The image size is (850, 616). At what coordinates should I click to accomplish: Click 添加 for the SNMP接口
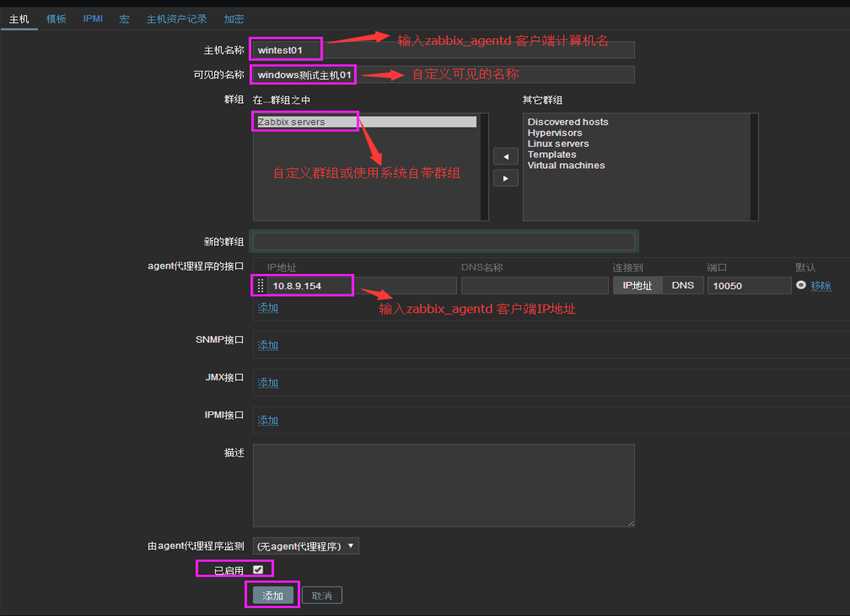pos(268,345)
